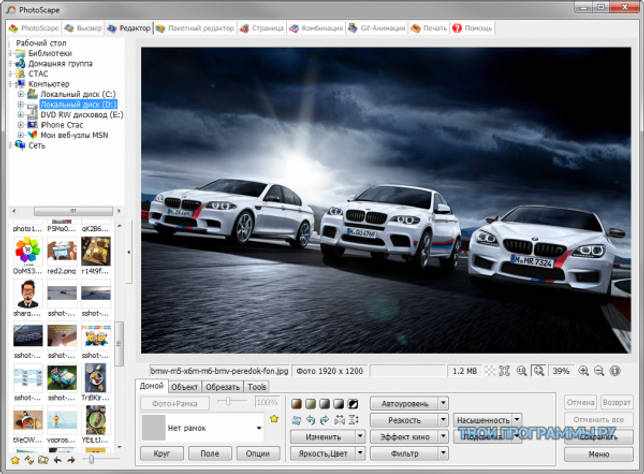This screenshot has height=474, width=644.
Task: Open the Нет рамок frame combo box
Action: pyautogui.click(x=202, y=428)
